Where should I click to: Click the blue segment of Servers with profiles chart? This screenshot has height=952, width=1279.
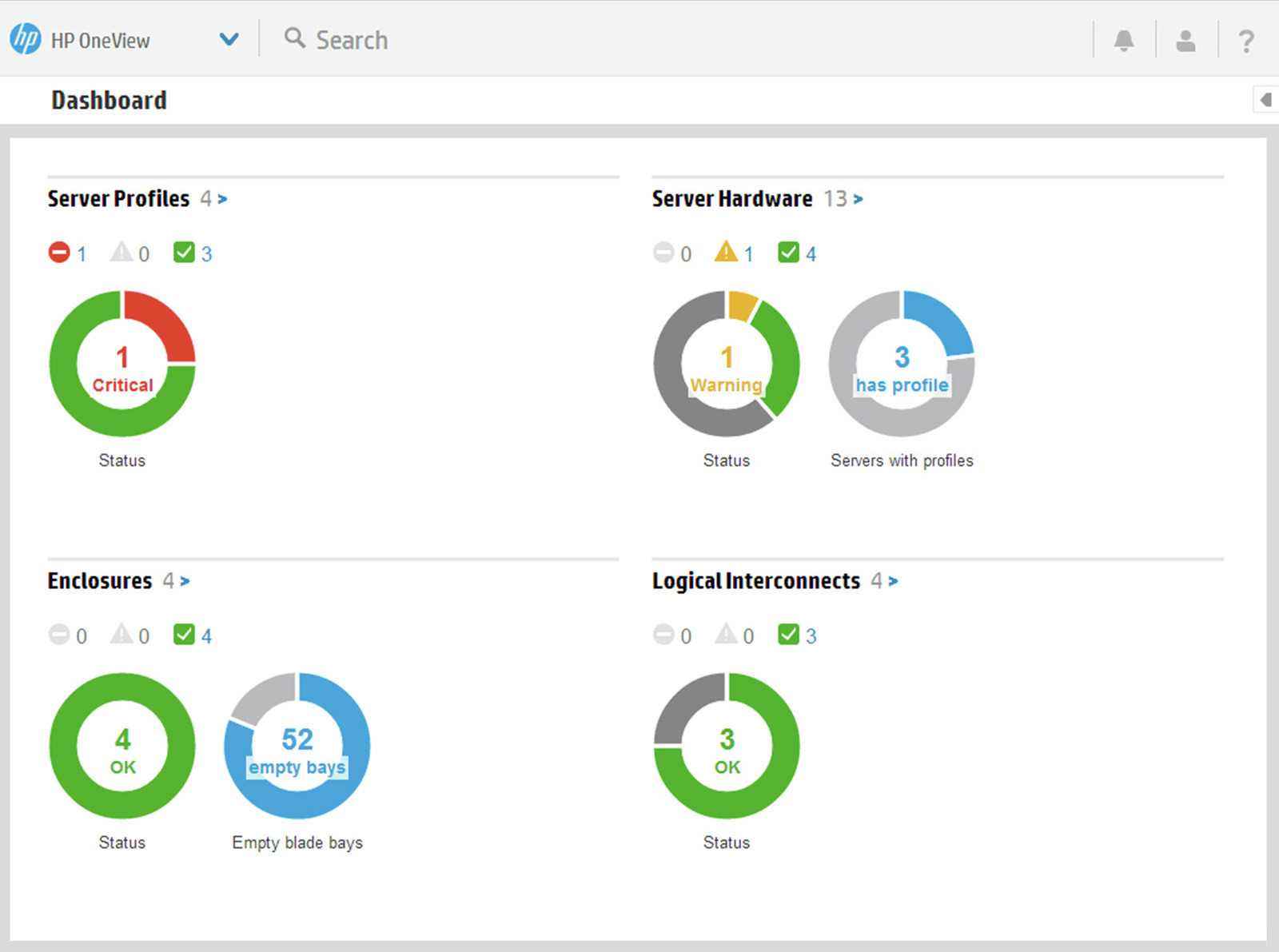point(944,320)
